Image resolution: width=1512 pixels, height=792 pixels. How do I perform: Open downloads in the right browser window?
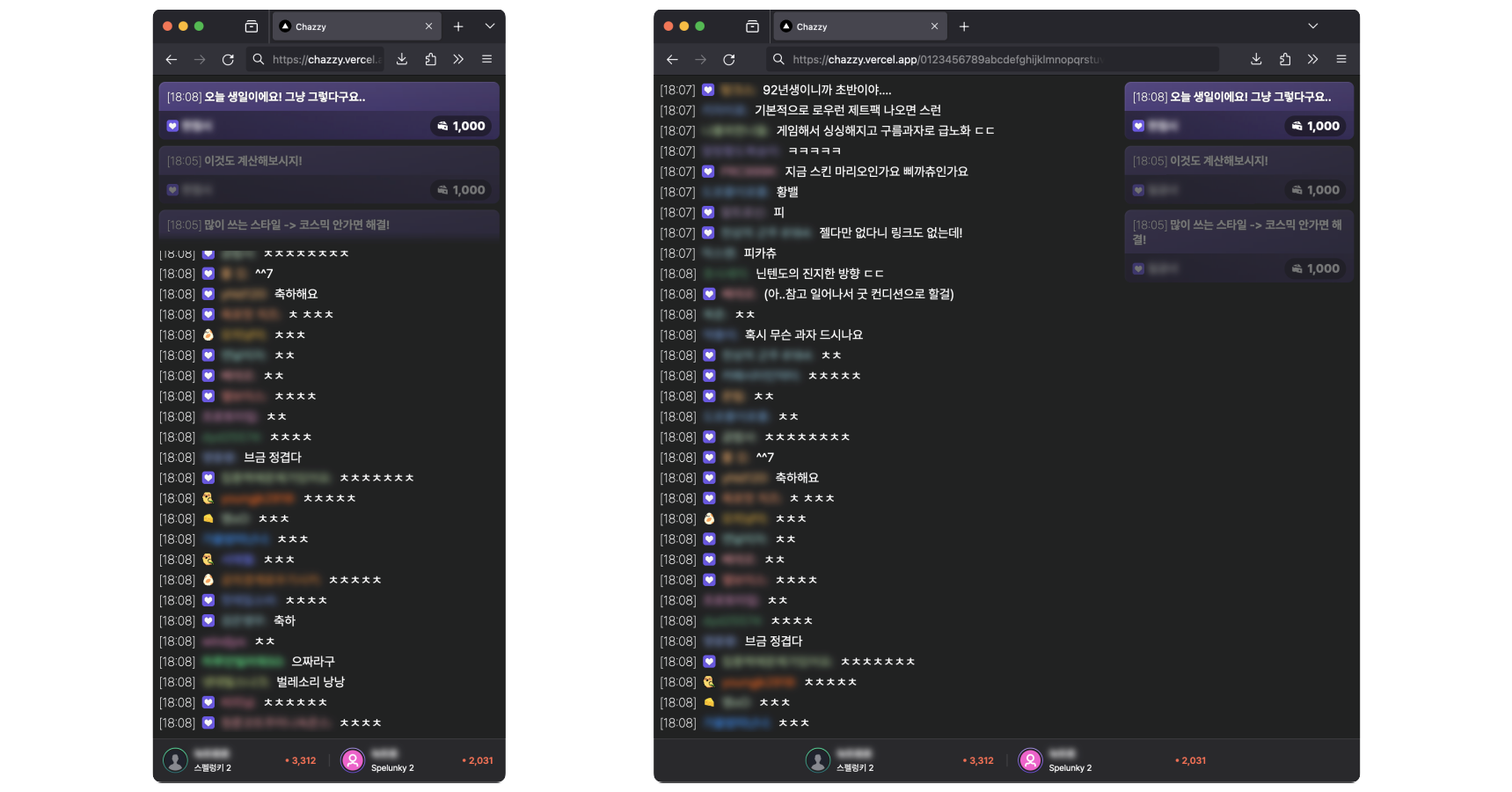pyautogui.click(x=1256, y=59)
